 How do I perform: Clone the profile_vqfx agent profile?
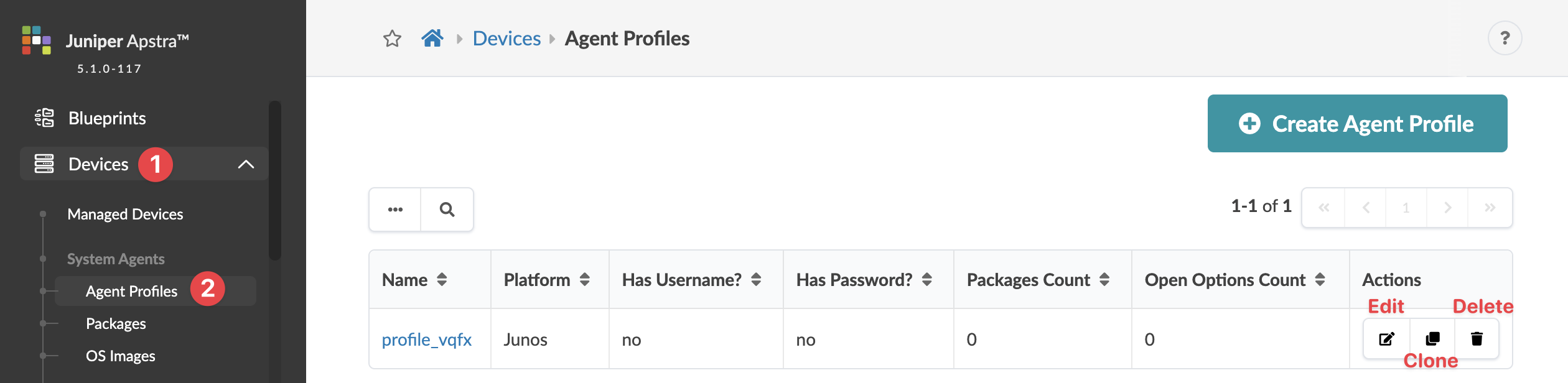(x=1432, y=339)
